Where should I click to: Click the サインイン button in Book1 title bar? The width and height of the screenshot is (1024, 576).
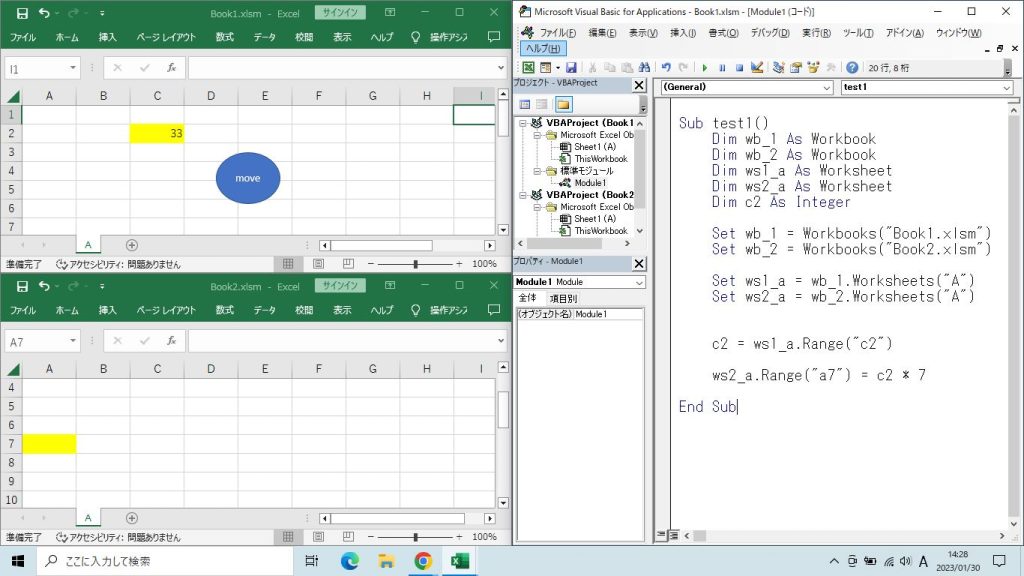tap(340, 13)
